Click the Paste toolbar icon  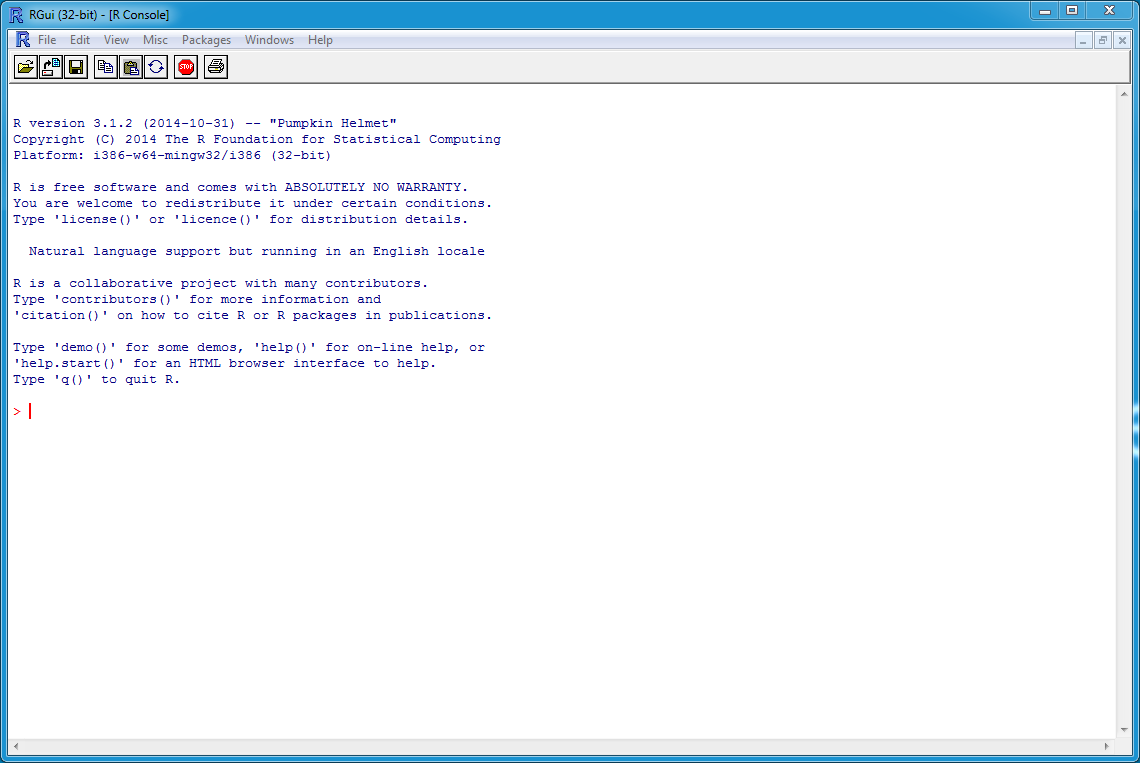pyautogui.click(x=131, y=68)
